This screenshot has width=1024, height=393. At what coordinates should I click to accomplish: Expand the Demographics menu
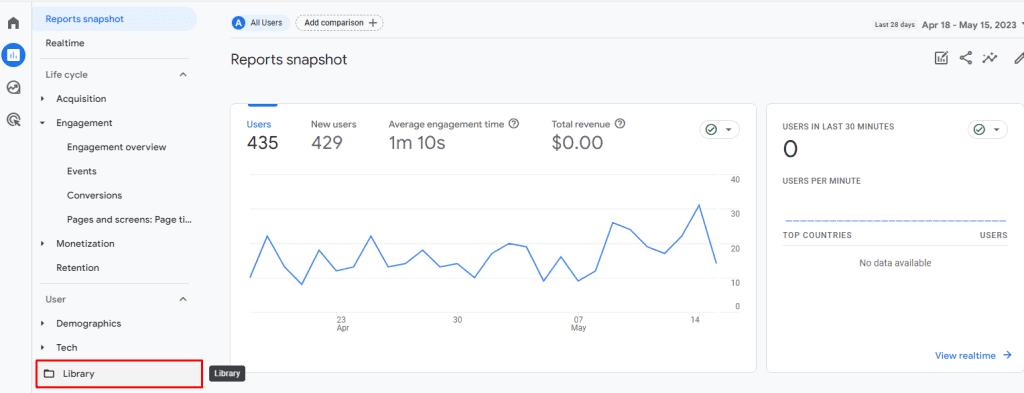pyautogui.click(x=42, y=323)
